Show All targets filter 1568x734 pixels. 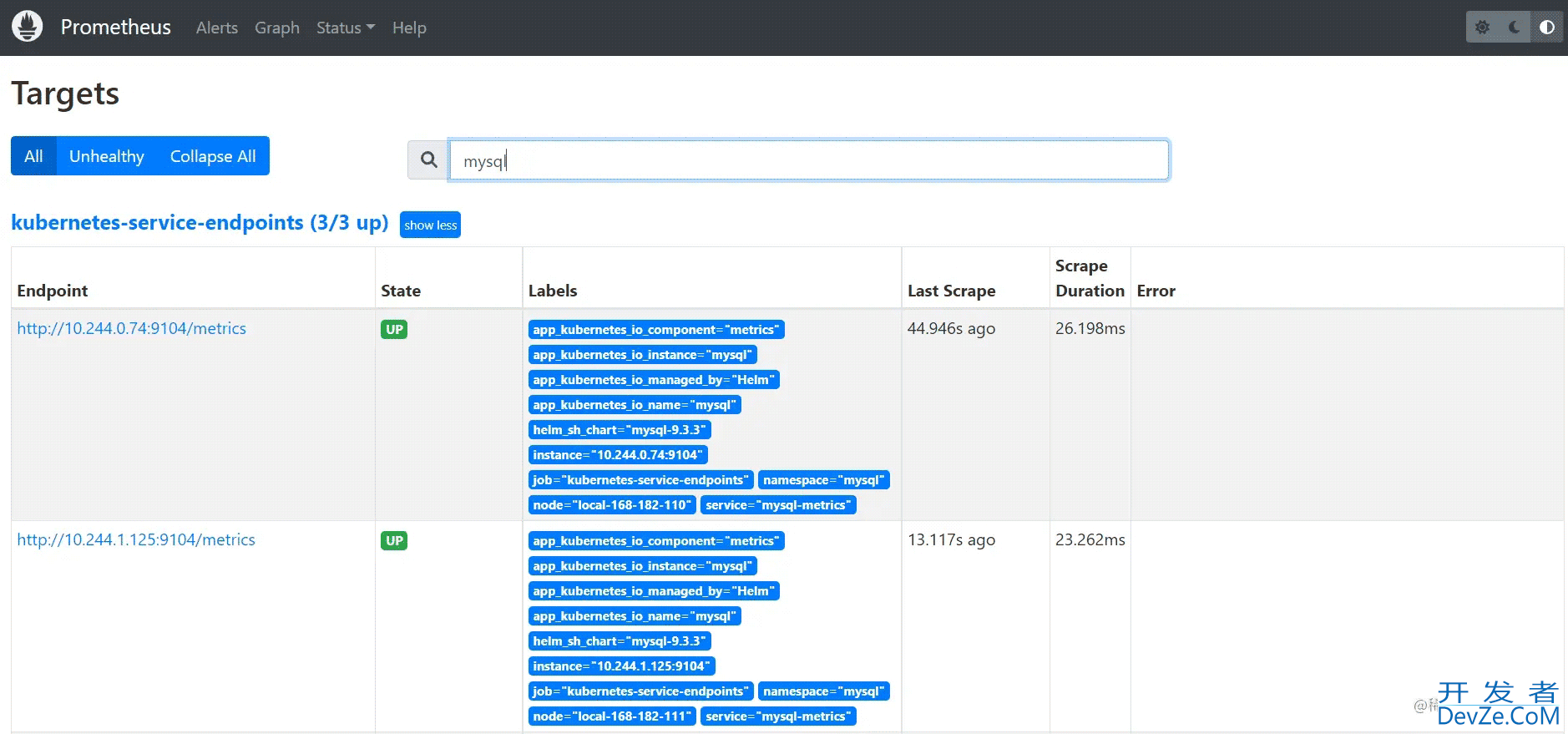point(33,156)
